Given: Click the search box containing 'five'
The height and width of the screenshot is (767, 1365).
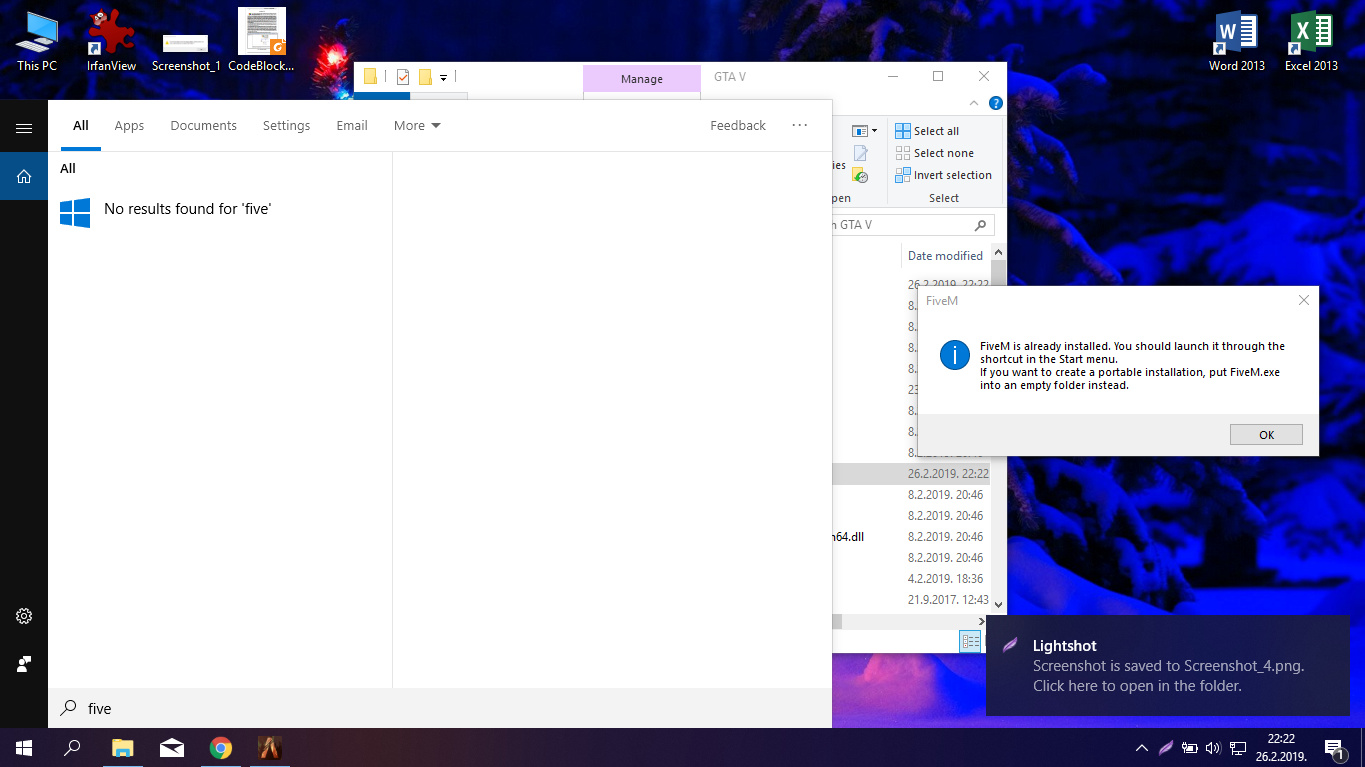Looking at the screenshot, I should coord(440,708).
